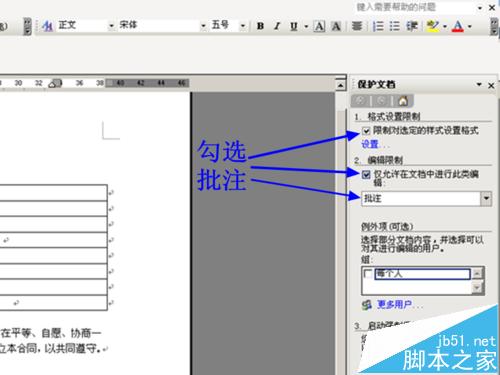Click the ruler right indent marker

tap(55, 84)
